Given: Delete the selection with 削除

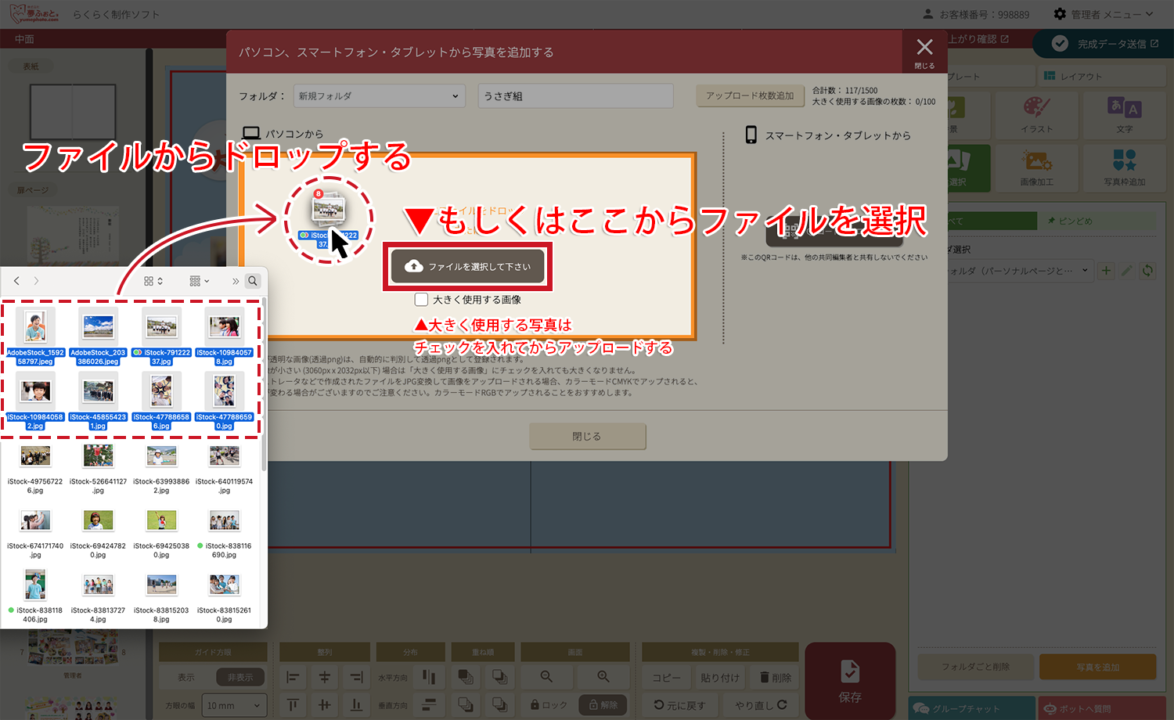Looking at the screenshot, I should pos(775,677).
